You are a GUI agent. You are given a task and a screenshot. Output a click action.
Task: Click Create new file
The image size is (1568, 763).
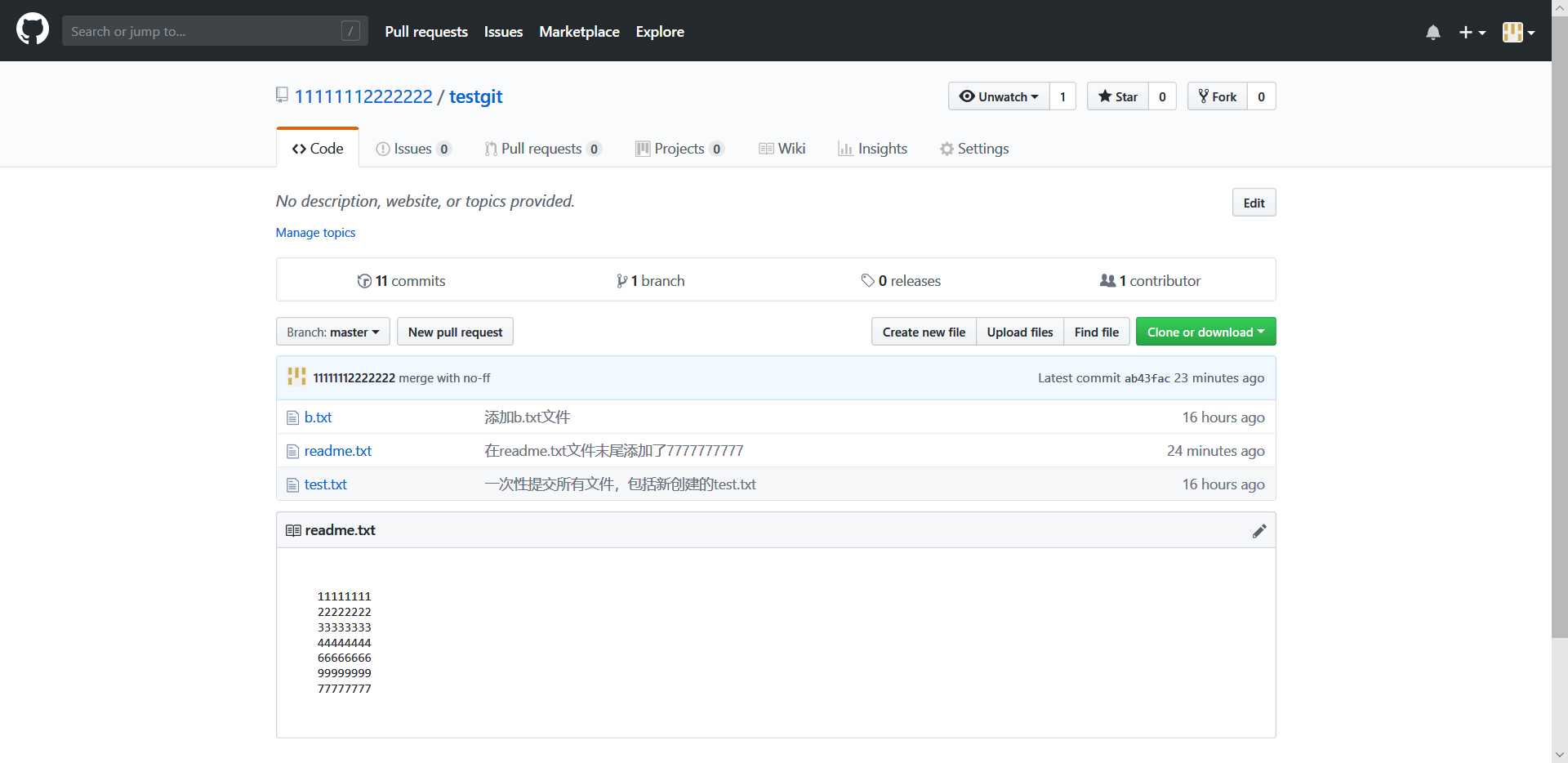point(924,332)
